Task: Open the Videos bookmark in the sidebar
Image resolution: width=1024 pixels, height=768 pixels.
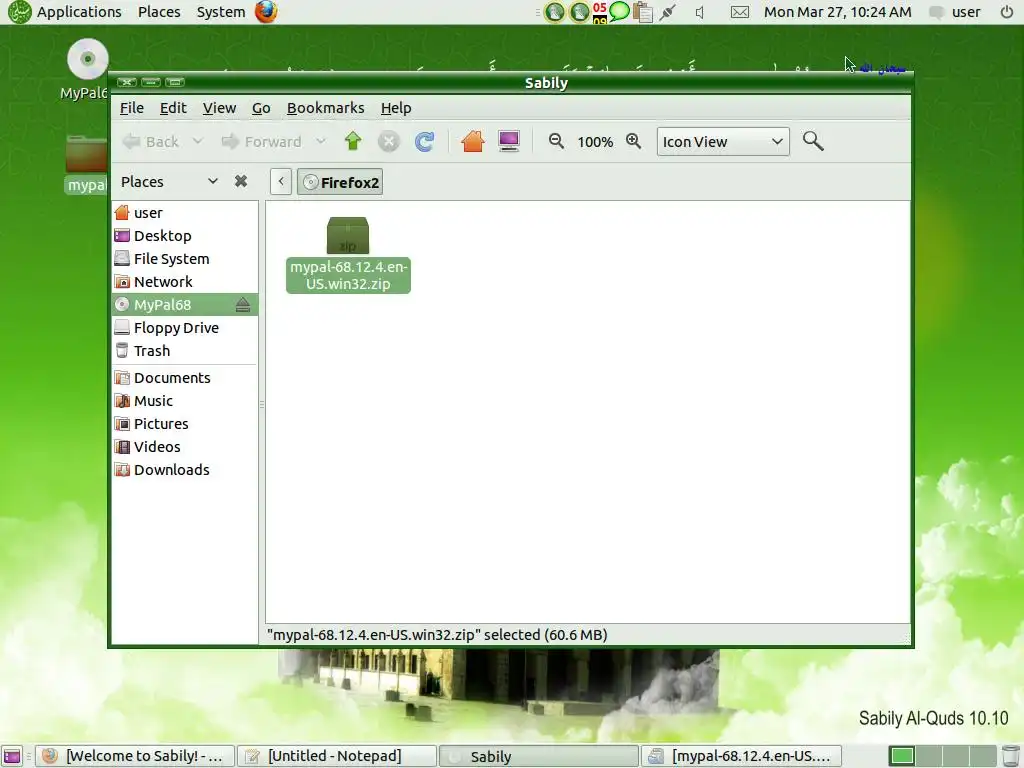Action: pyautogui.click(x=185, y=447)
